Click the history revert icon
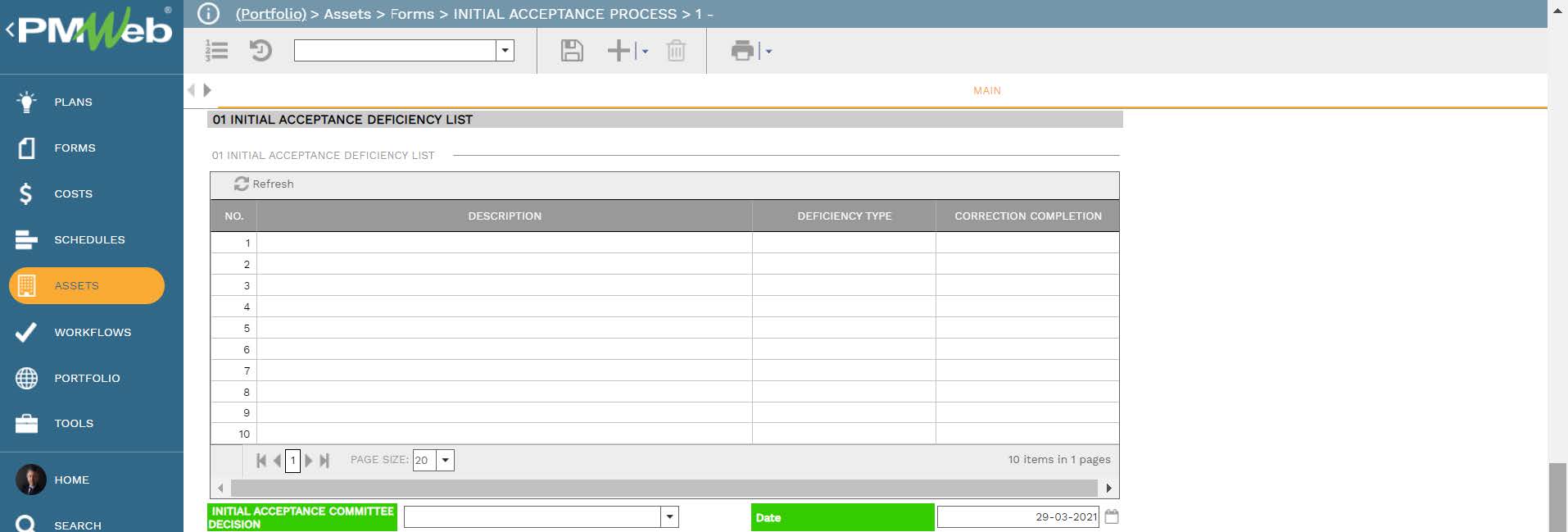 coord(261,51)
